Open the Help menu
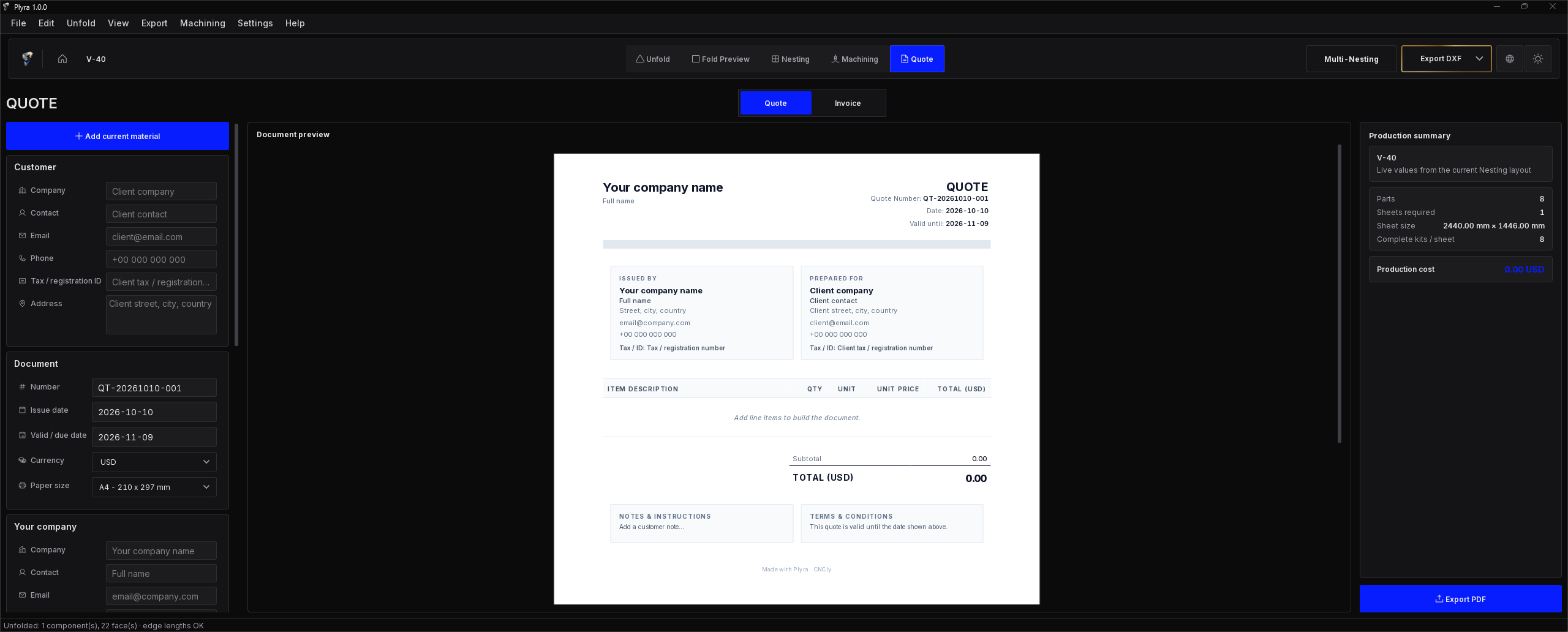1568x632 pixels. point(295,23)
